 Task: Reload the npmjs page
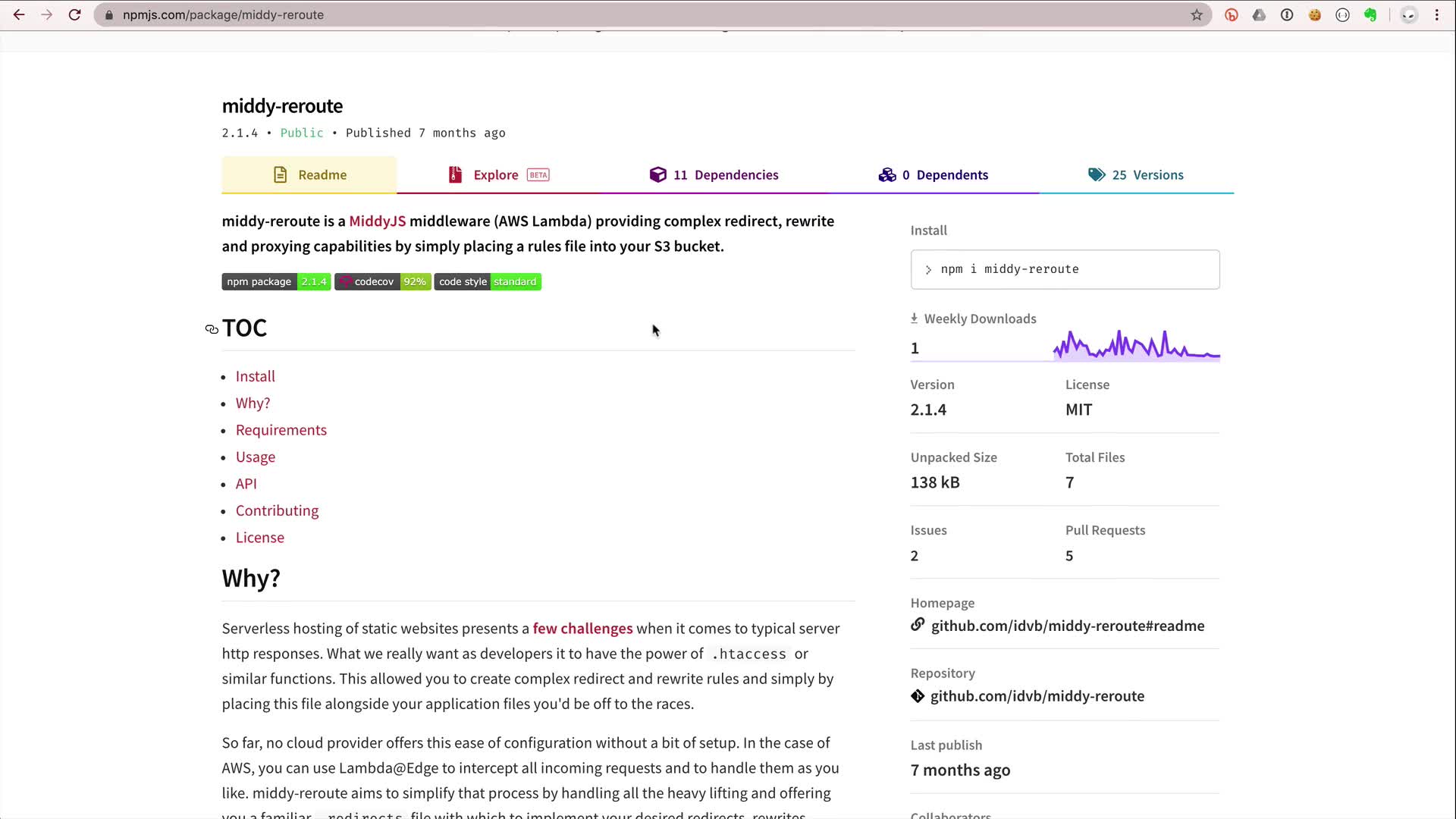(74, 14)
